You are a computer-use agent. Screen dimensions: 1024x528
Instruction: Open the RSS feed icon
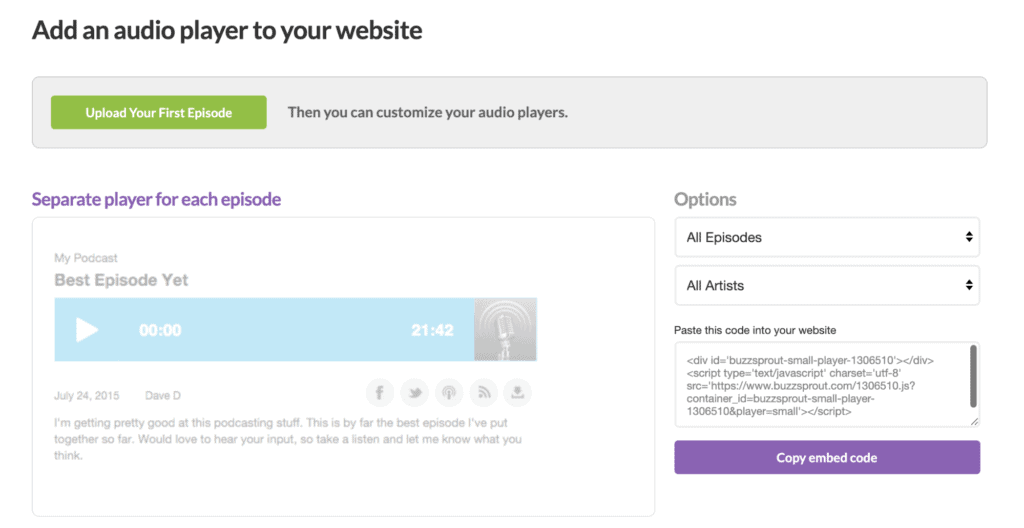pos(483,393)
